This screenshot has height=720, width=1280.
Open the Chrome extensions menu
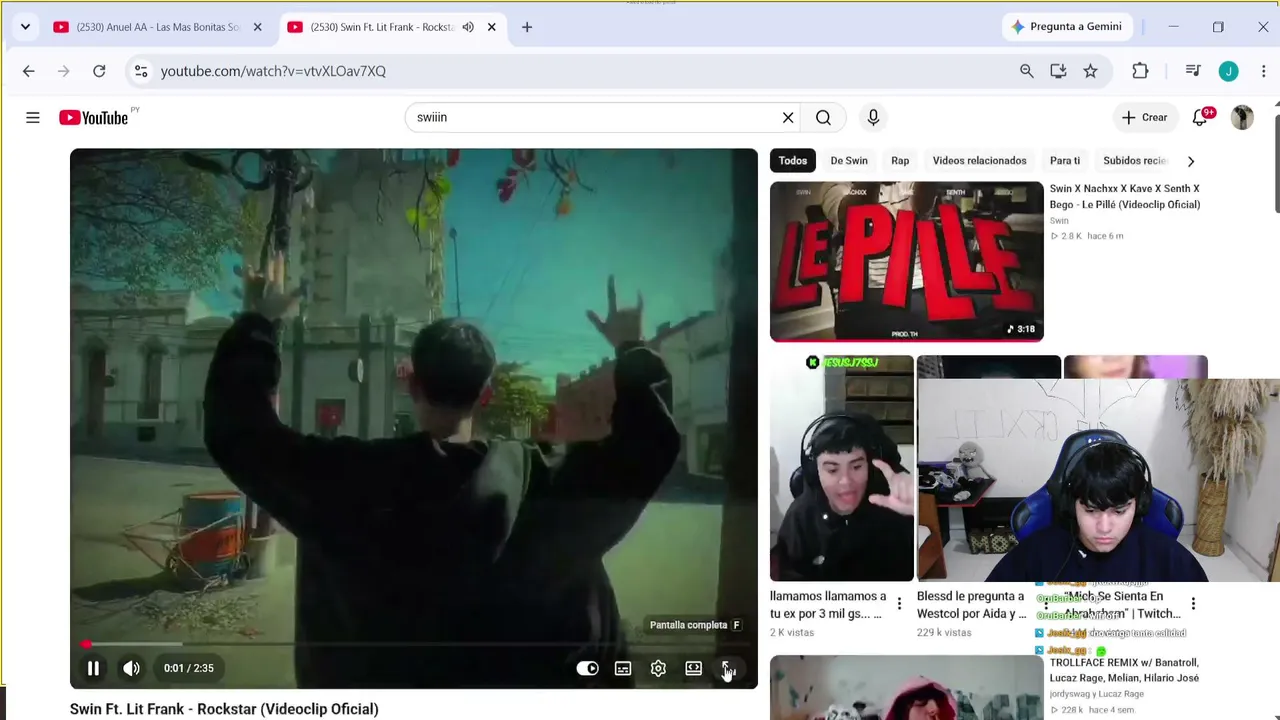tap(1140, 71)
